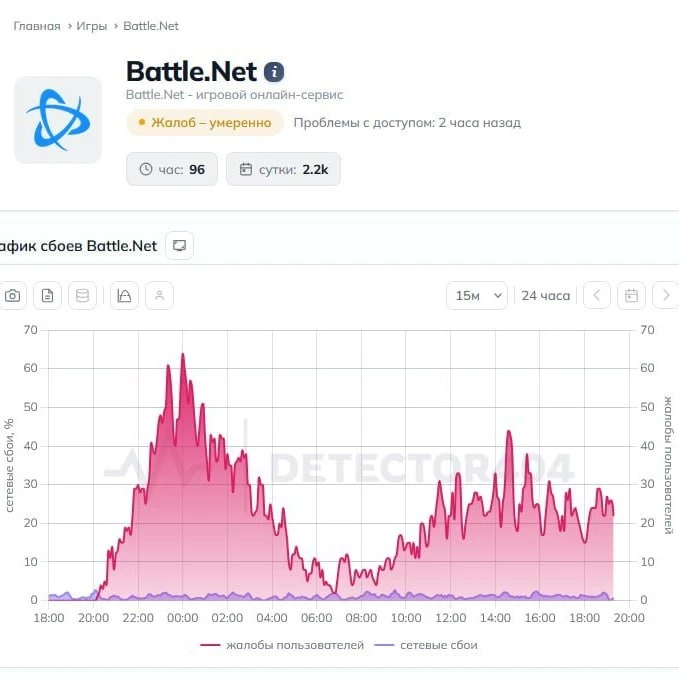
Task: Click the 'Жалоб – умеренно' status badge
Action: tap(205, 123)
